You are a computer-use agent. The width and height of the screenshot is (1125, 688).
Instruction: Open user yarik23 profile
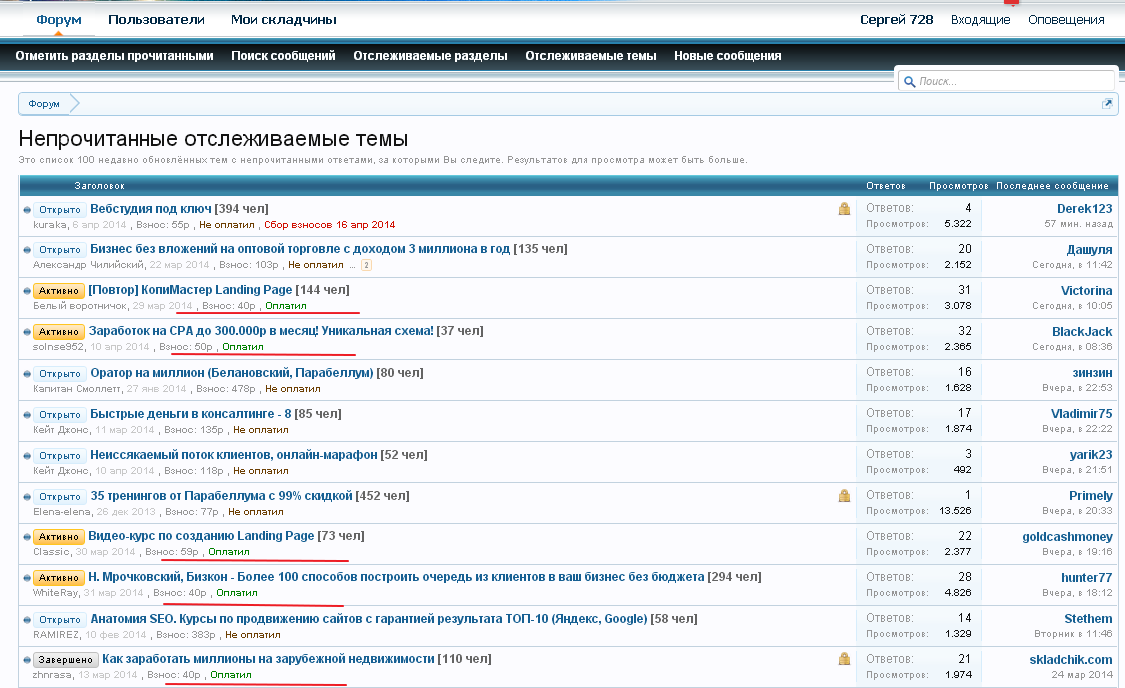coord(1091,454)
